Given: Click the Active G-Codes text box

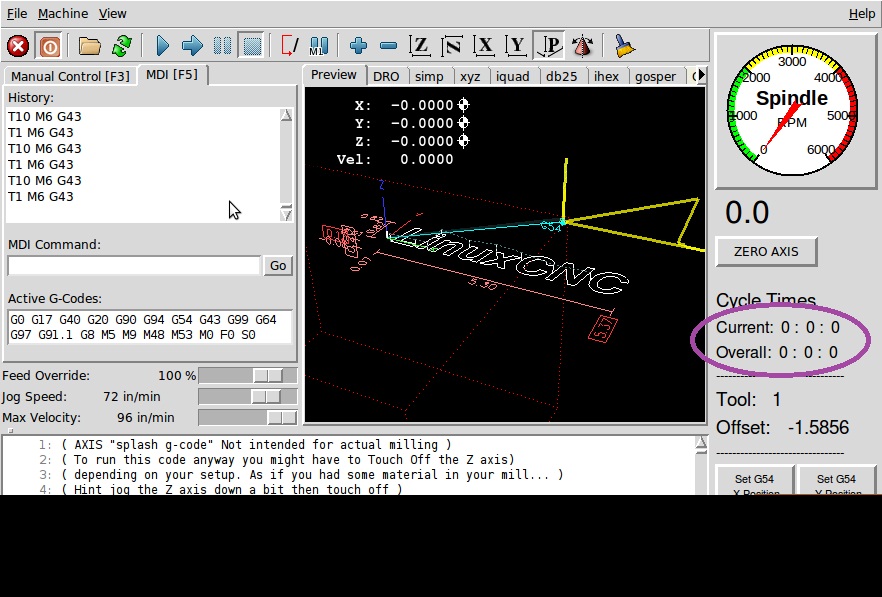Looking at the screenshot, I should point(150,327).
